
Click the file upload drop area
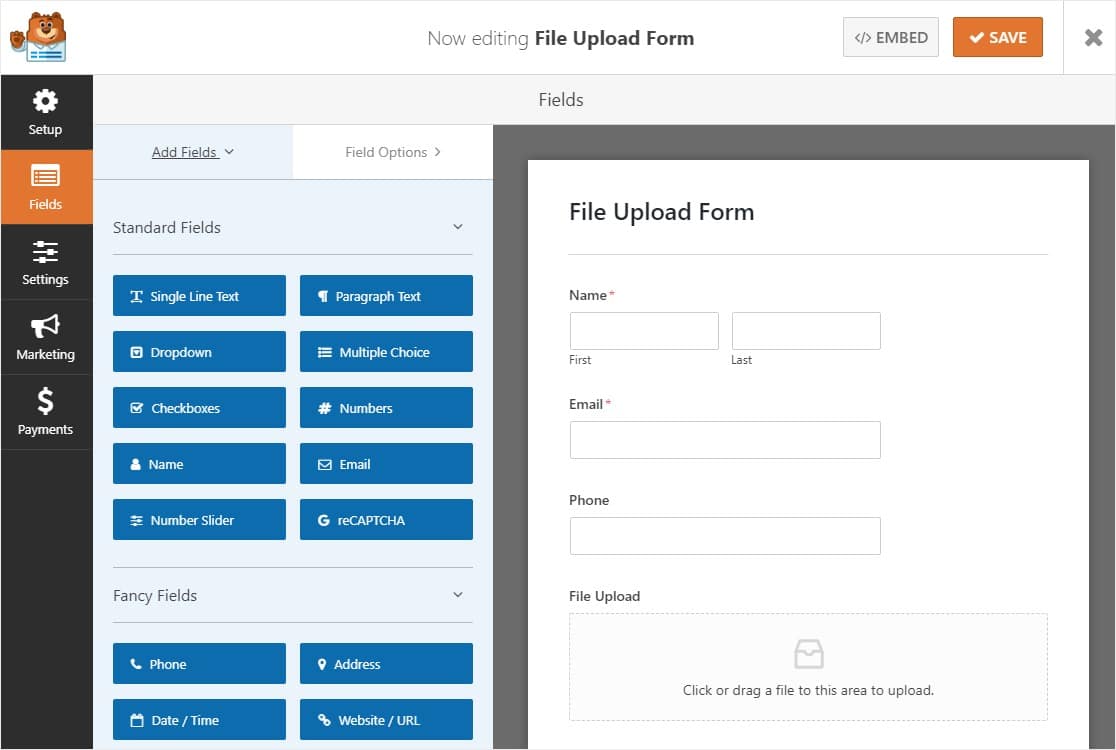pyautogui.click(x=808, y=667)
